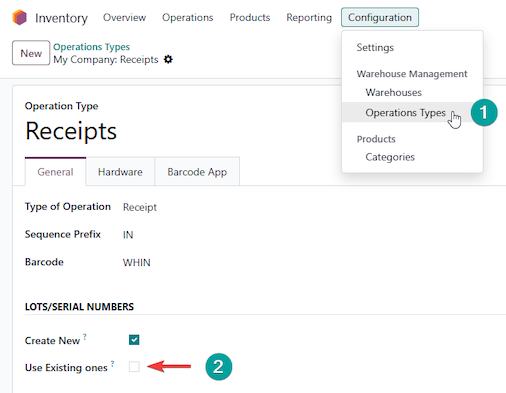Follow the Operations Types breadcrumb link
This screenshot has width=506, height=393.
click(91, 47)
